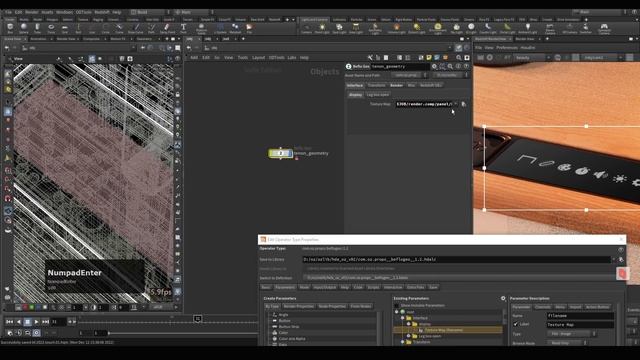Open the Save to Library path dropdown

(613, 259)
